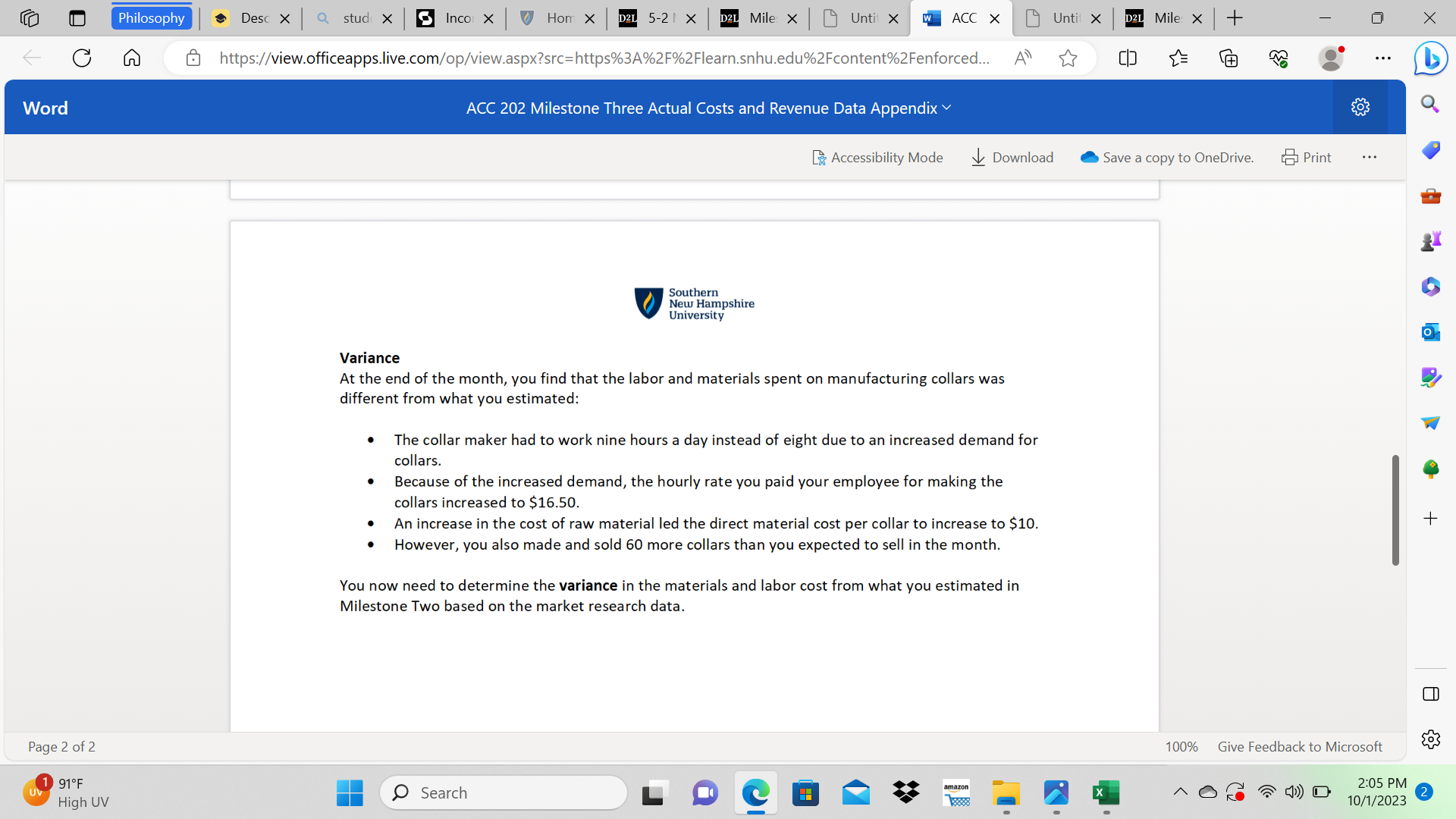Click the Bing Copilot sidebar icon
1456x819 pixels.
tap(1430, 58)
